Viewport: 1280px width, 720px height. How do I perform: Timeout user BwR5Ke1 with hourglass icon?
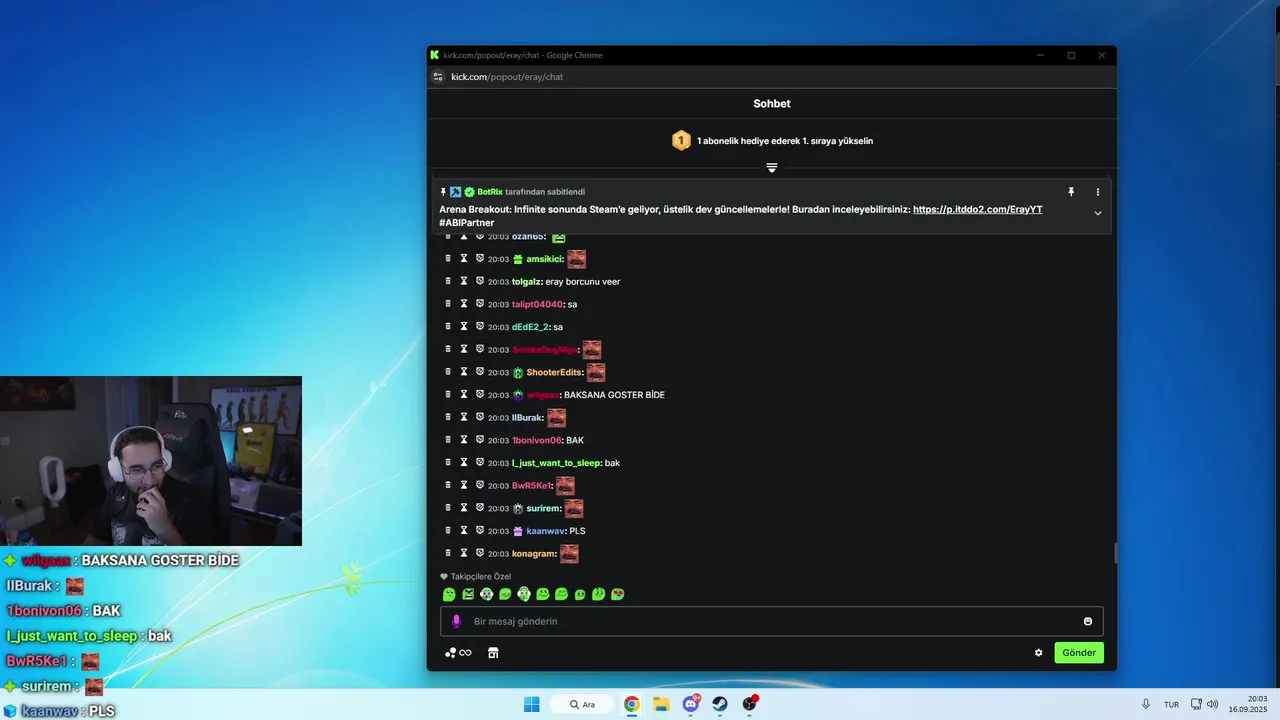tap(464, 485)
